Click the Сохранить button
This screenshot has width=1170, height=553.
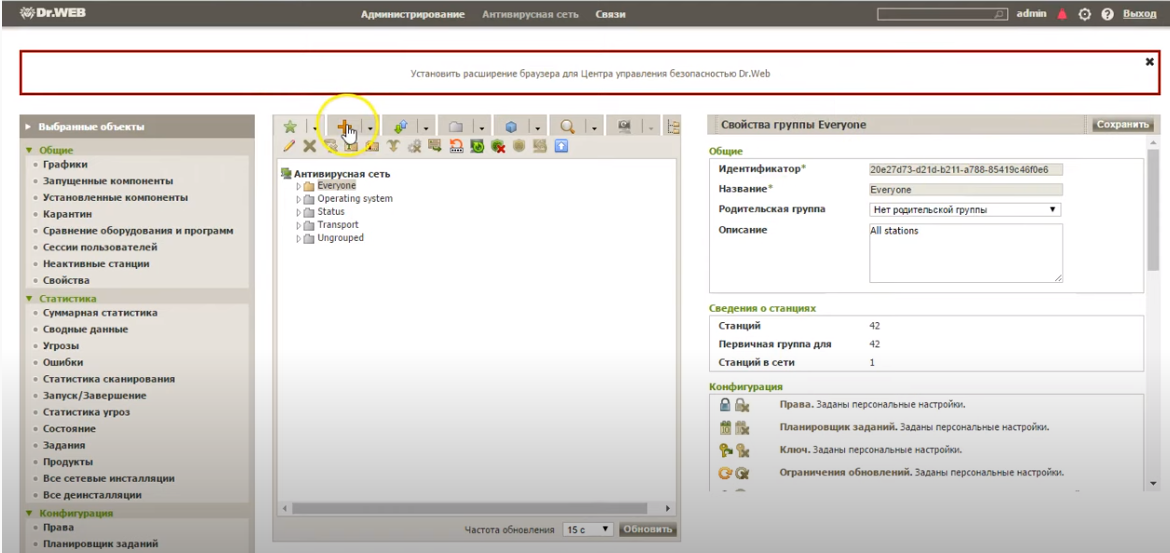point(1123,125)
